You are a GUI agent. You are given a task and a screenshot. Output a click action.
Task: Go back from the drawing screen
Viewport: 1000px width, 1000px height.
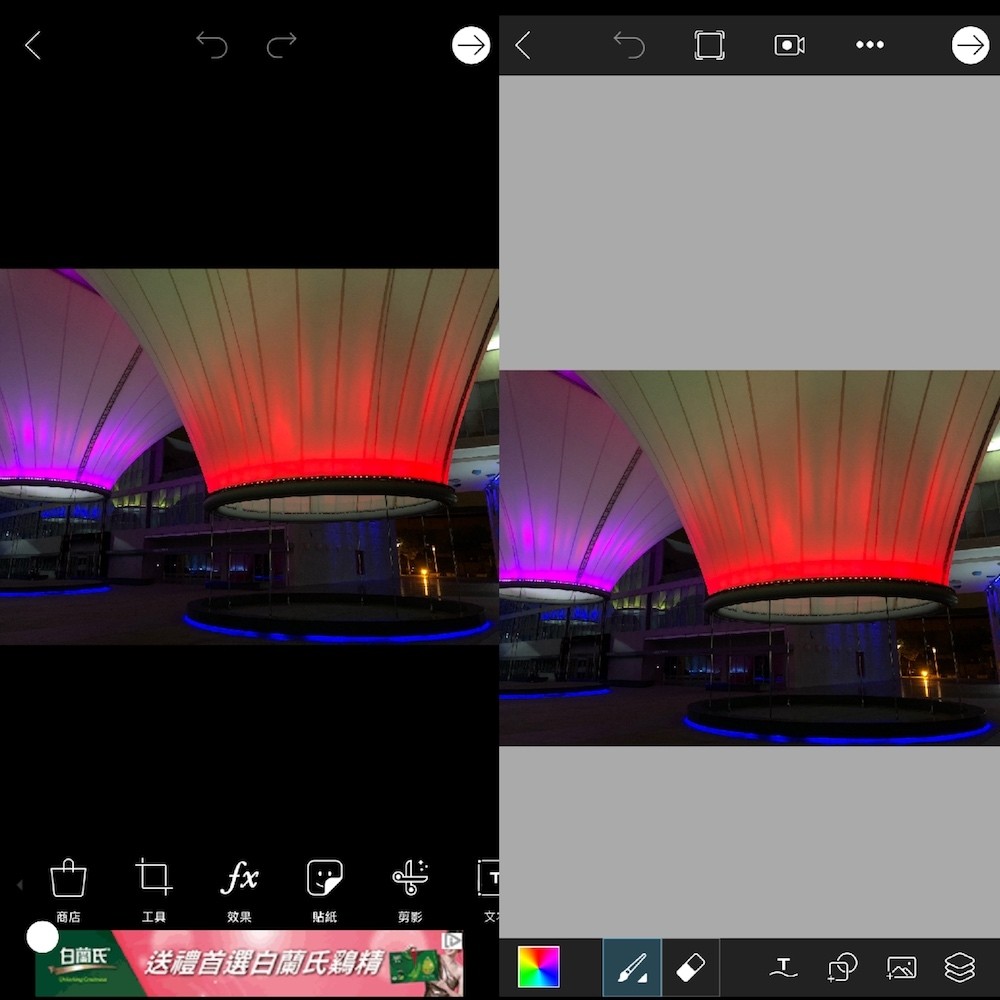pos(522,45)
